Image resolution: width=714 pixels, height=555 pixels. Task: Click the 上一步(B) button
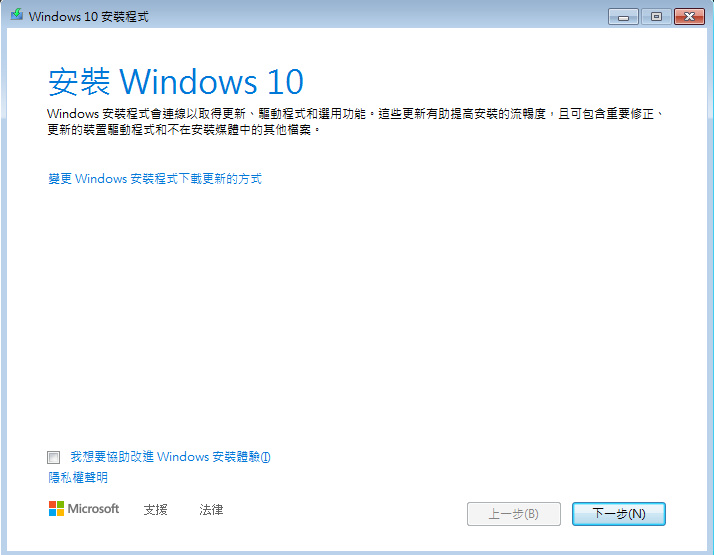pyautogui.click(x=514, y=514)
